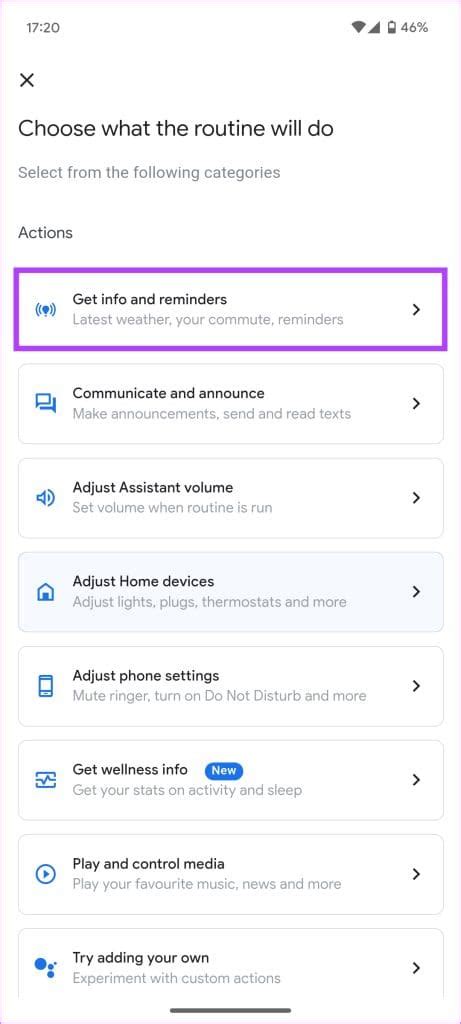The width and height of the screenshot is (461, 1024).
Task: Tap the chat bubbles Communicate icon
Action: click(x=45, y=404)
